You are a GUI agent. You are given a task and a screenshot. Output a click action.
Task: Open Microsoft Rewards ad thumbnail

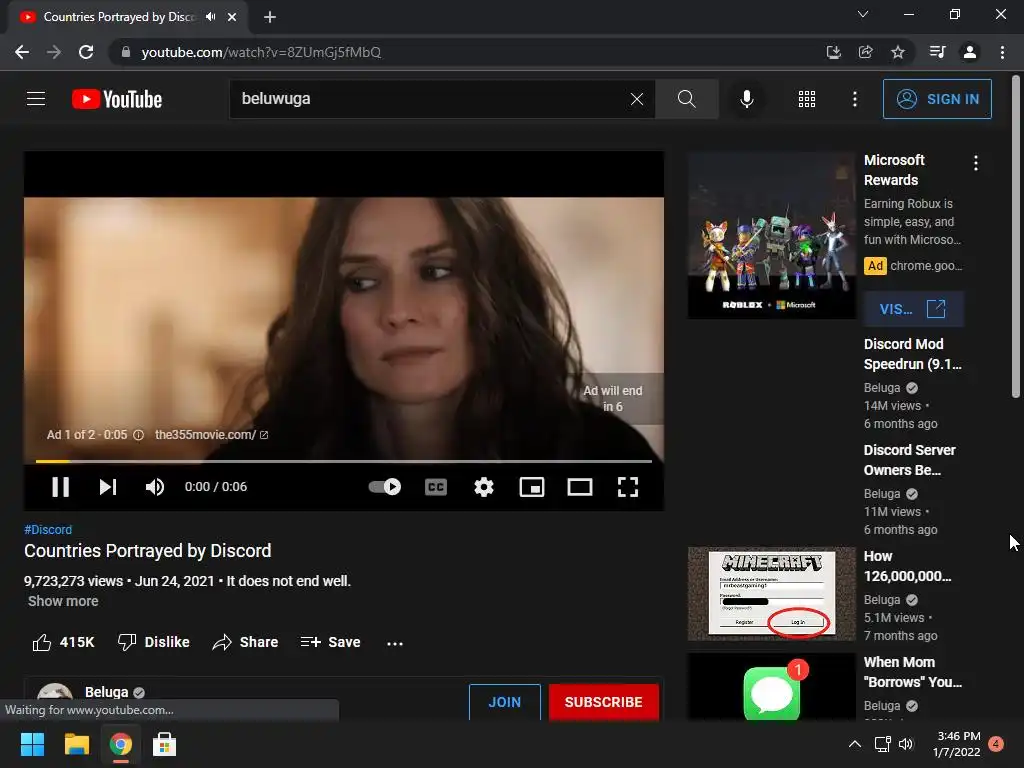[x=771, y=236]
